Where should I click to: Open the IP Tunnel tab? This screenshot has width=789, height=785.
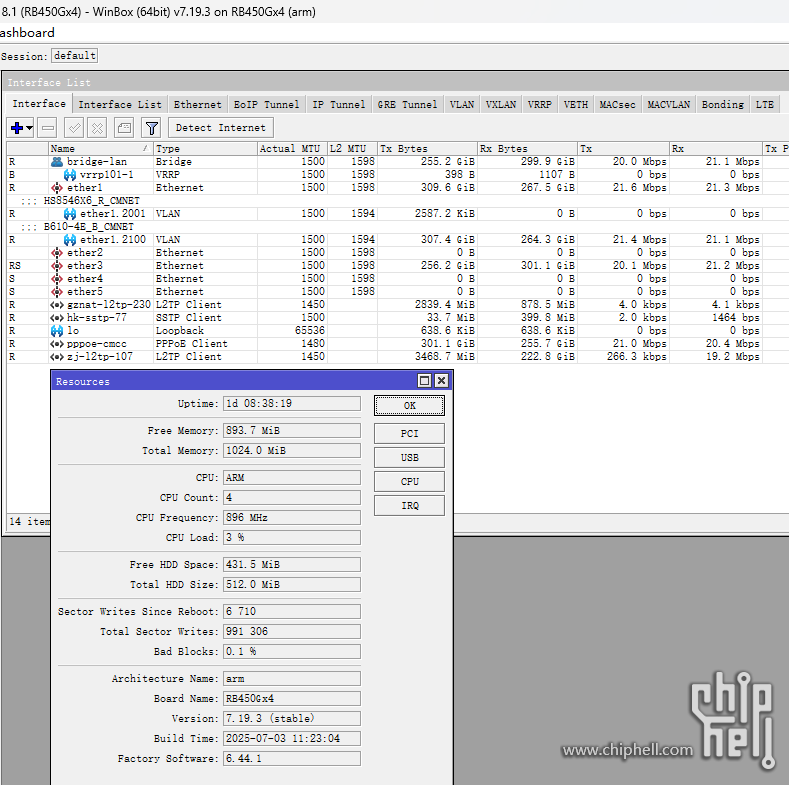click(x=339, y=105)
